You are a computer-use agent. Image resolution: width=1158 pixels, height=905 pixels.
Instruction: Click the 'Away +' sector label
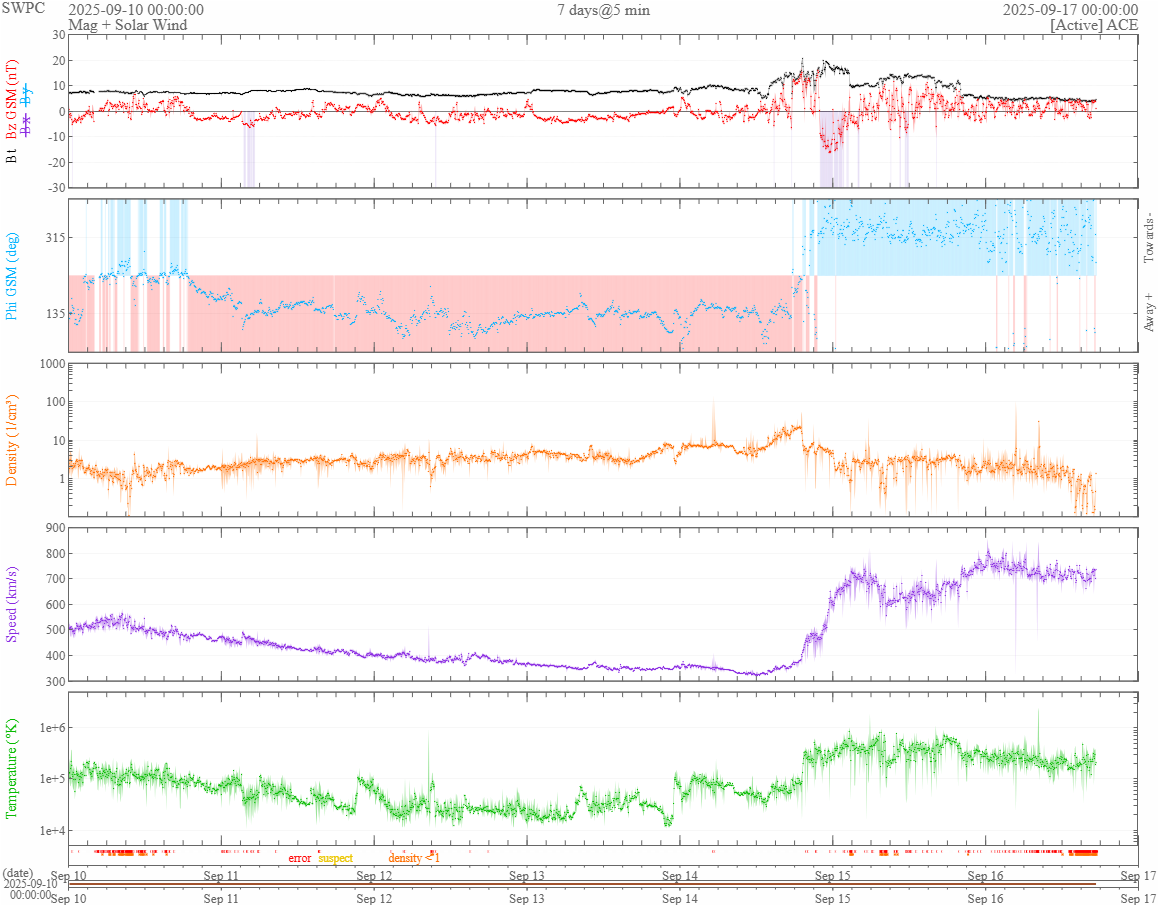[x=1148, y=313]
